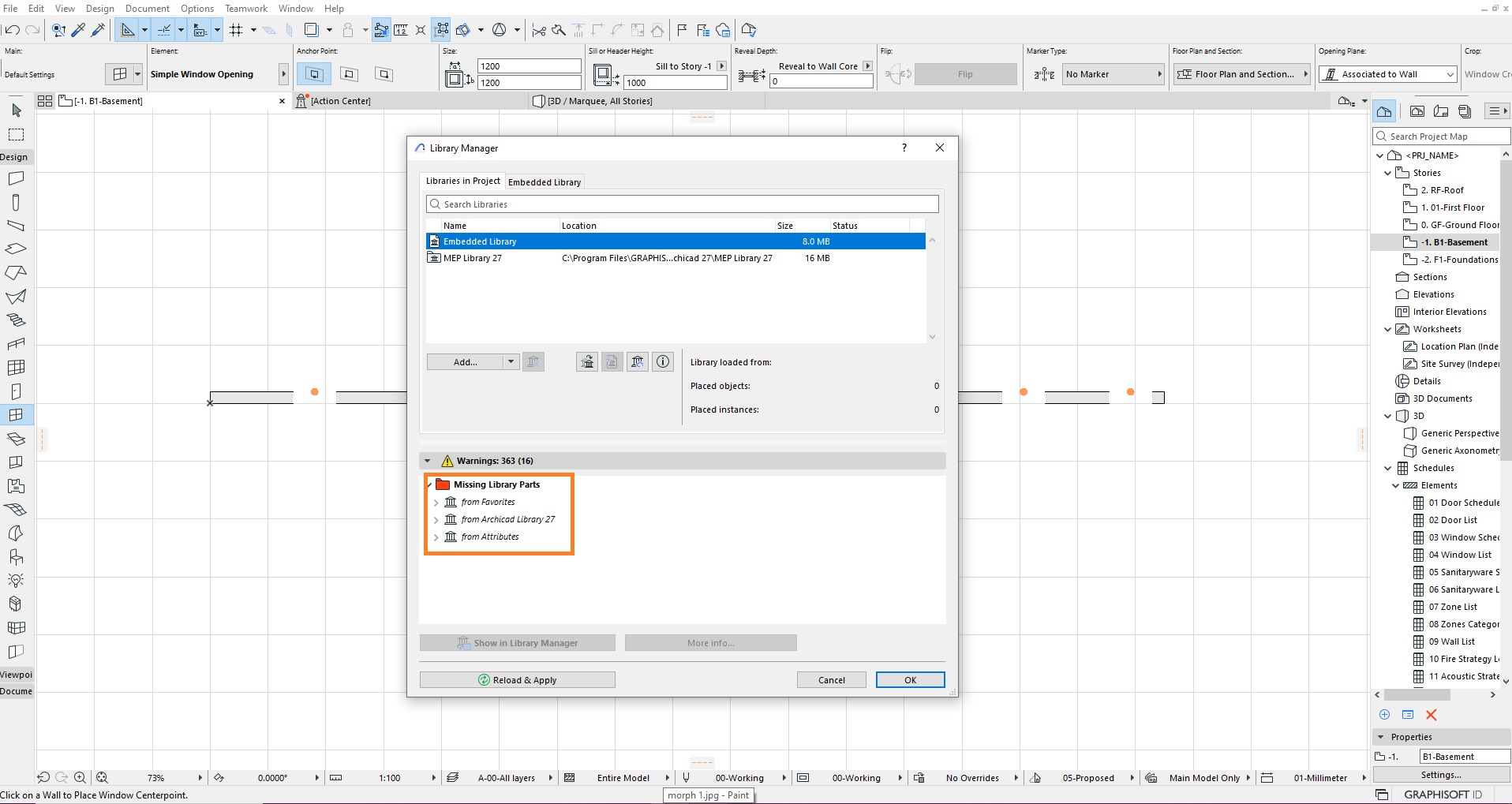Click the Undo arrow in the toolbar
This screenshot has height=804, width=1512.
click(x=11, y=30)
